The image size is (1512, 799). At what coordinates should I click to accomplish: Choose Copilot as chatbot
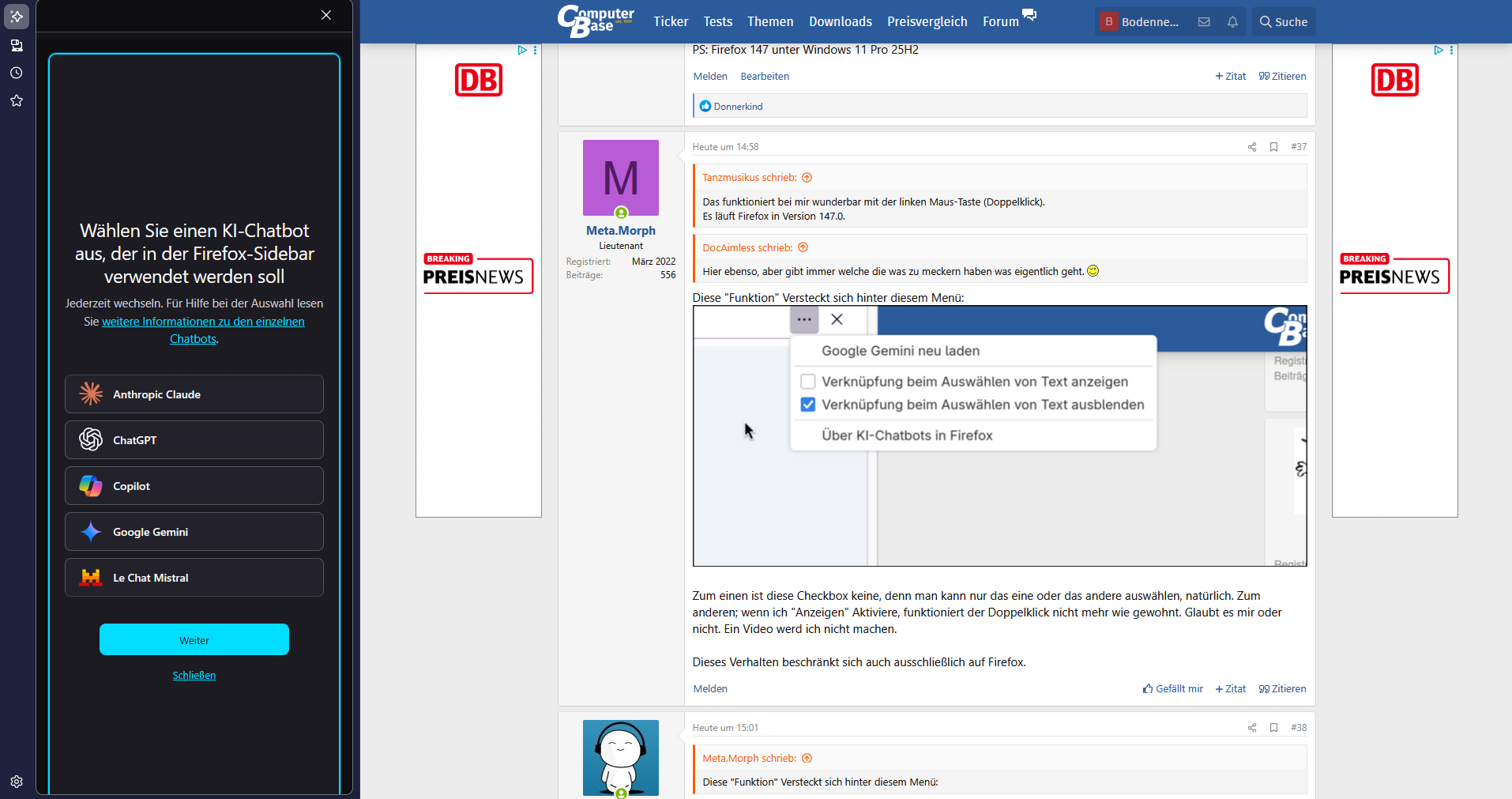click(194, 486)
